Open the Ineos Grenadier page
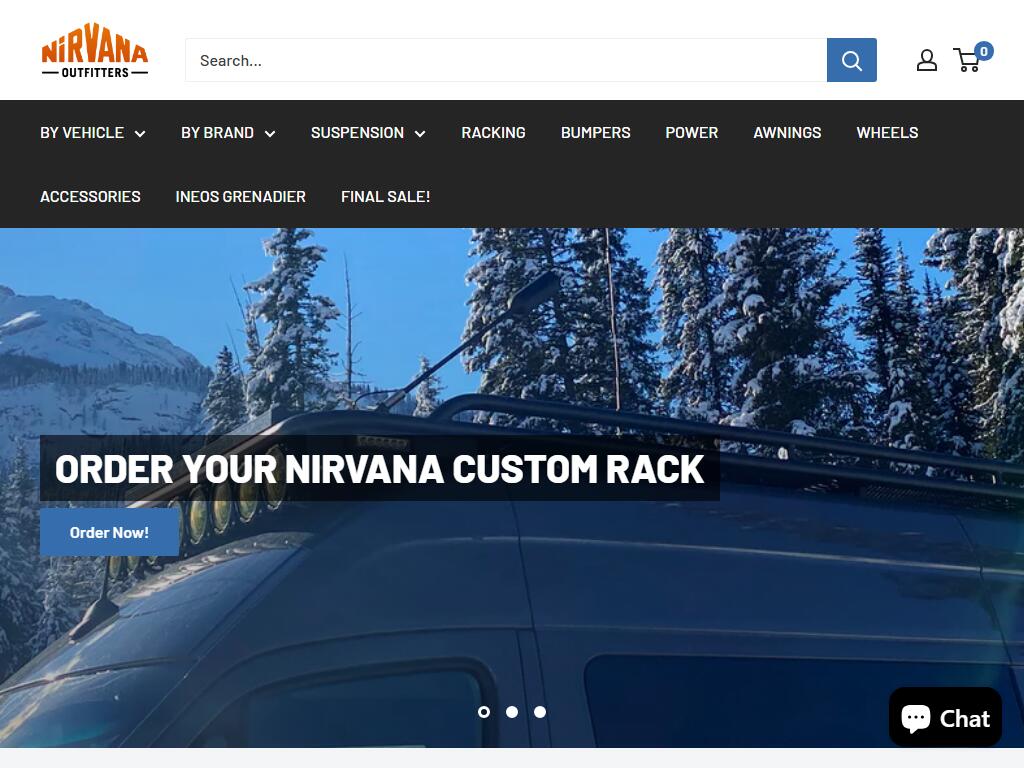The width and height of the screenshot is (1024, 768). (x=240, y=197)
